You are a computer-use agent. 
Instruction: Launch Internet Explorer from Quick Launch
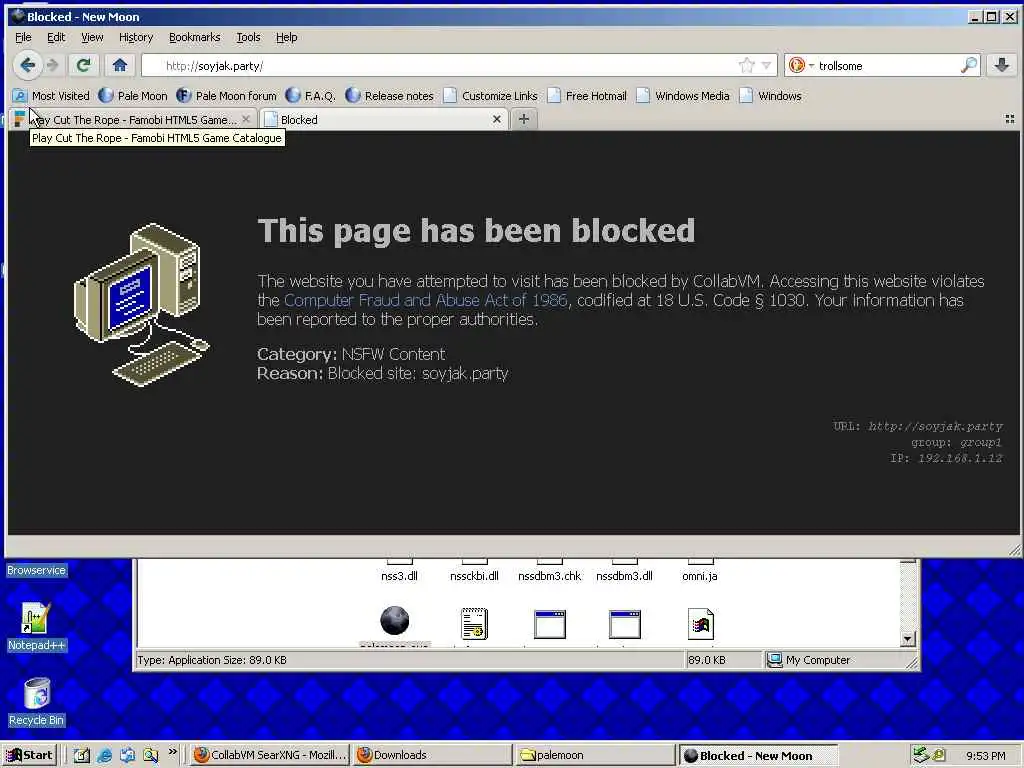click(104, 756)
